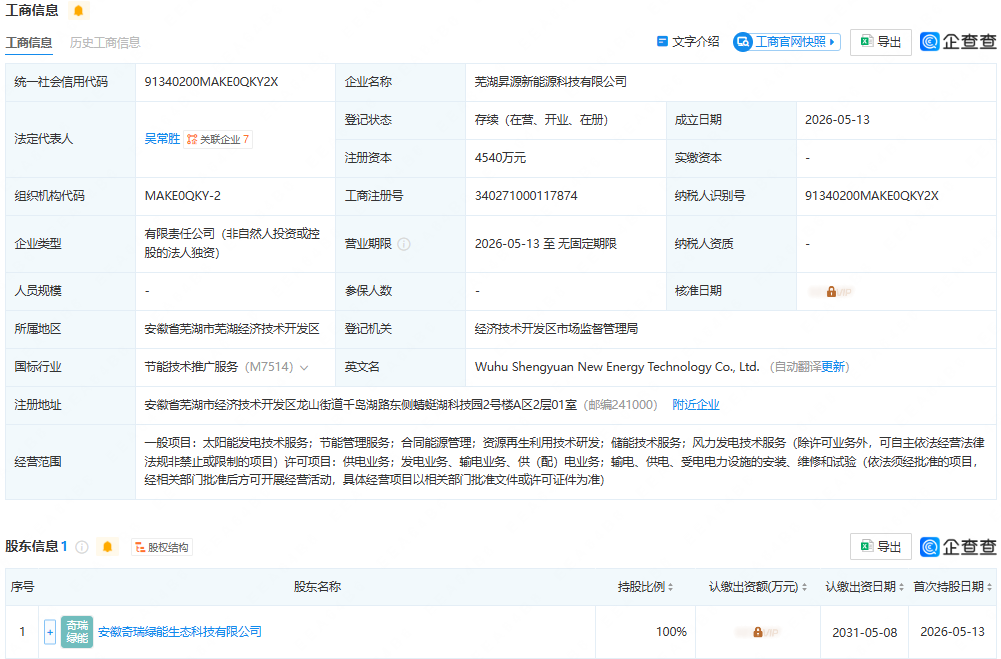Screen dimensions: 1001x659
Task: Select 登记机关 value 经济技术开发区市场监督管理局
Action: [556, 329]
